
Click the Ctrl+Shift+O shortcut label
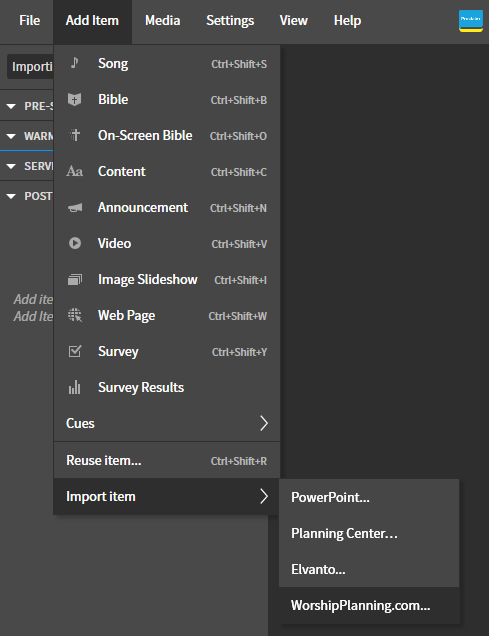pyautogui.click(x=238, y=136)
